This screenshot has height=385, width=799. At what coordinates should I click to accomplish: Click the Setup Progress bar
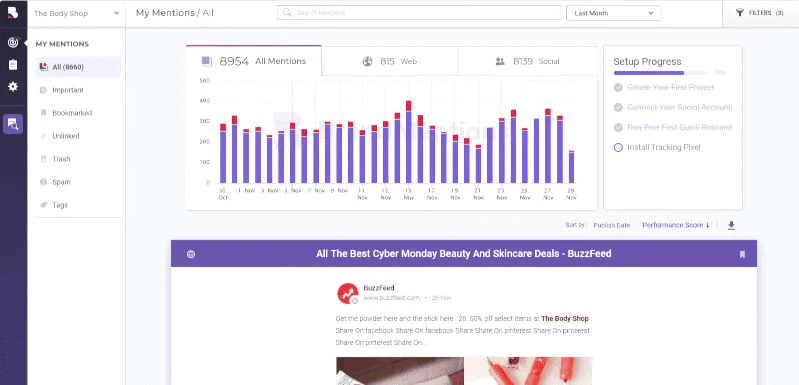(x=660, y=73)
